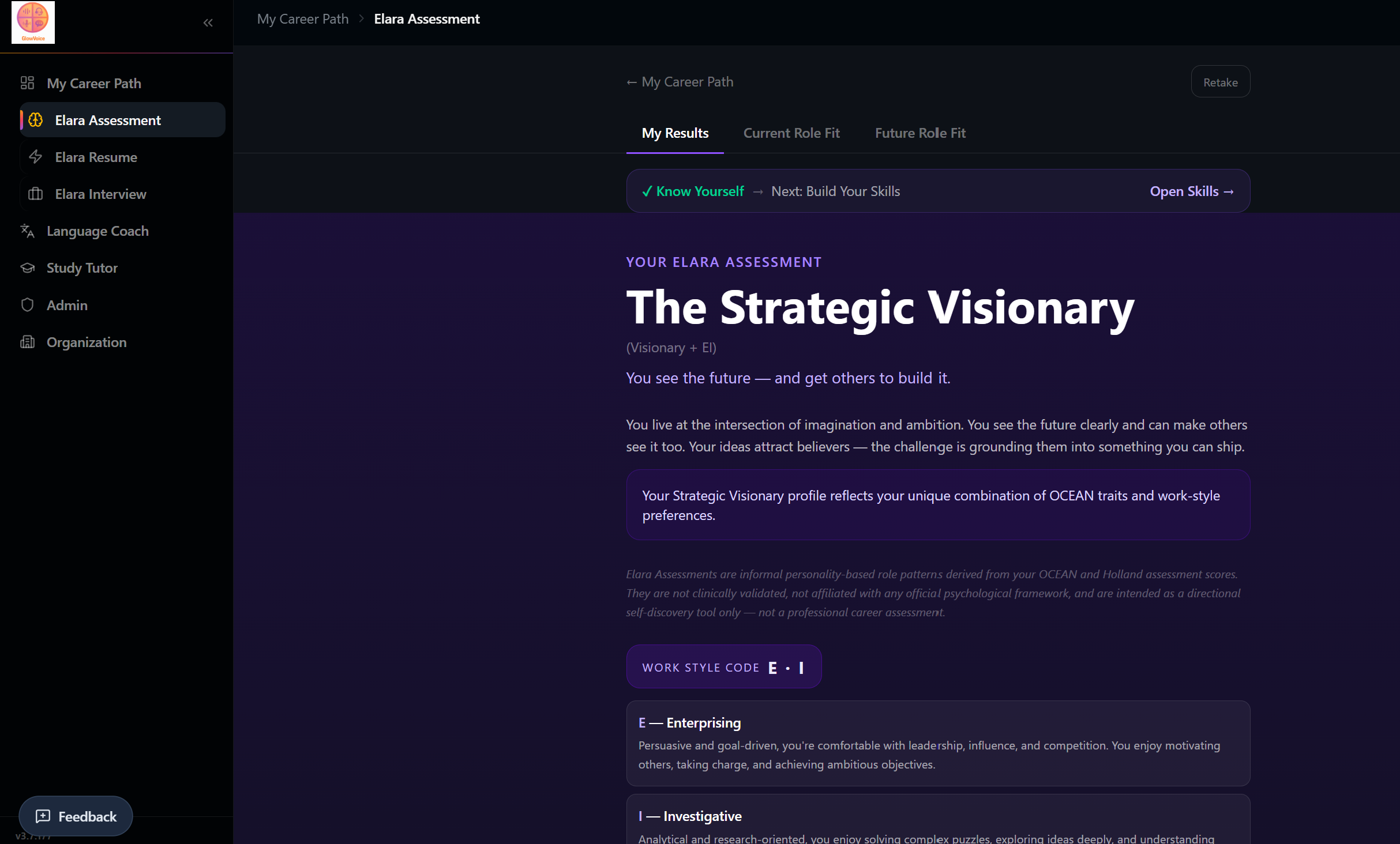Follow the Open Skills link

pyautogui.click(x=1192, y=191)
